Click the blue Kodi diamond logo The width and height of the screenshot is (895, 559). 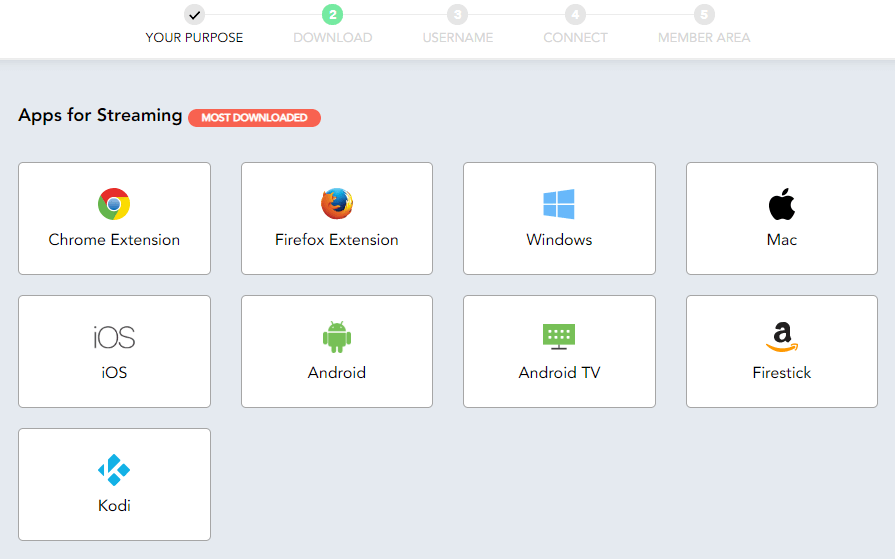click(114, 470)
